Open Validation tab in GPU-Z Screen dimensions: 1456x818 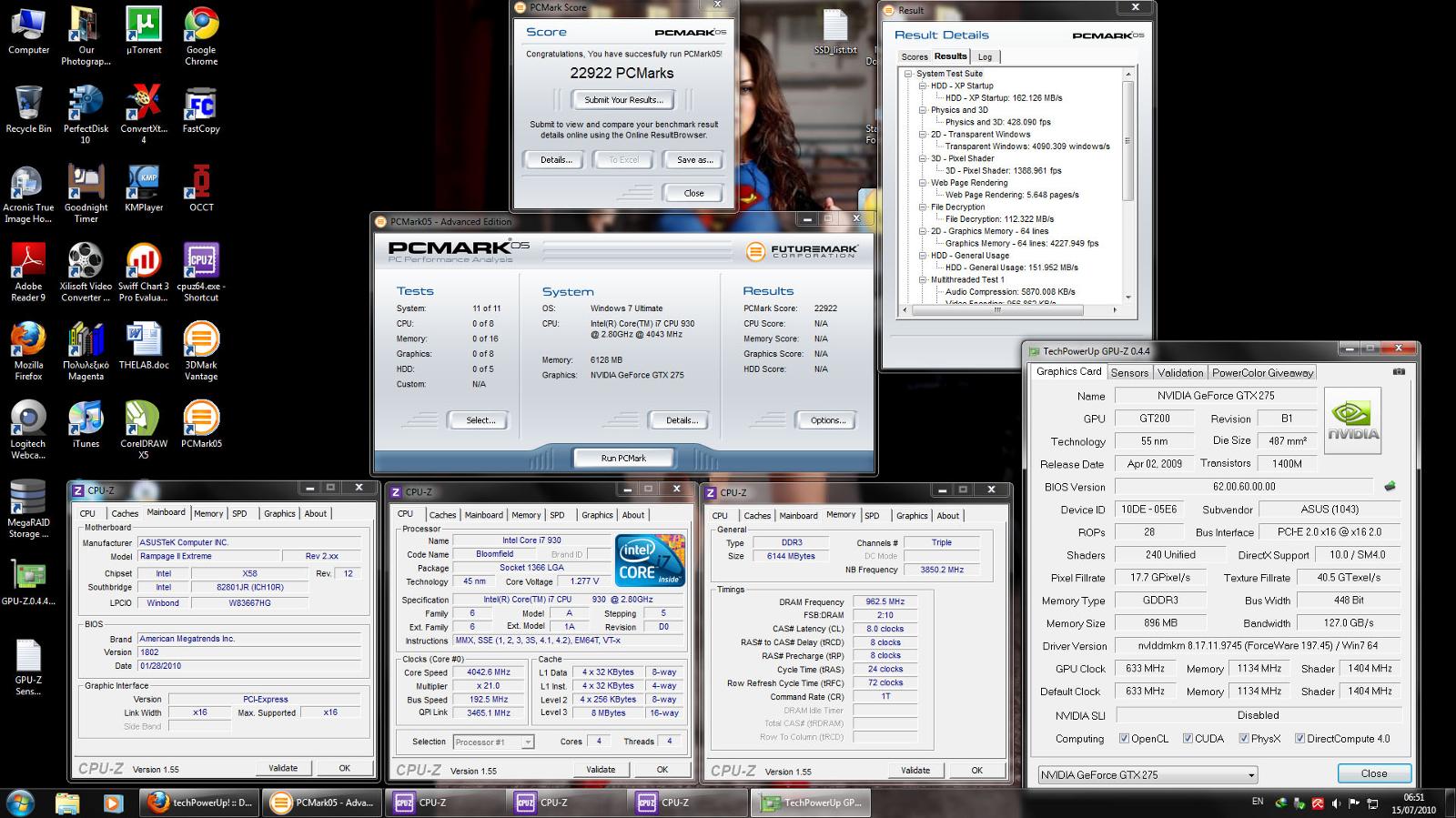1180,372
